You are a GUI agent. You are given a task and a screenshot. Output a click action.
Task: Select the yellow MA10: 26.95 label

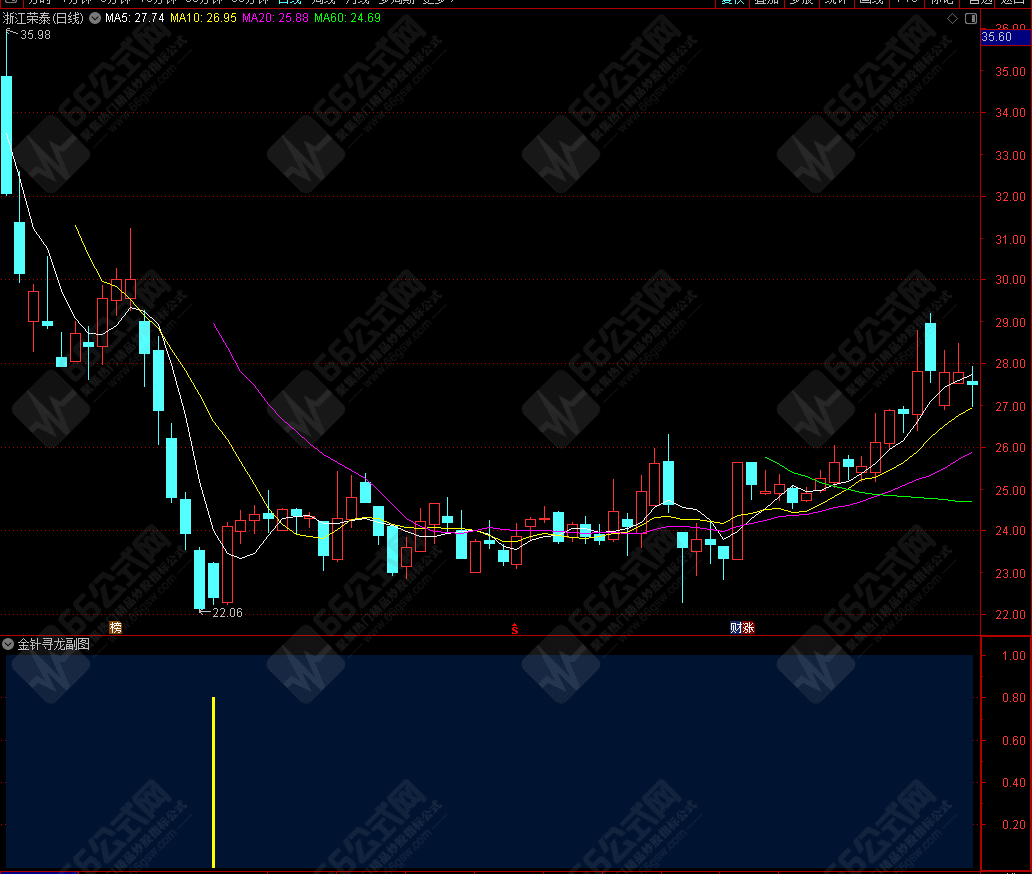(x=203, y=18)
